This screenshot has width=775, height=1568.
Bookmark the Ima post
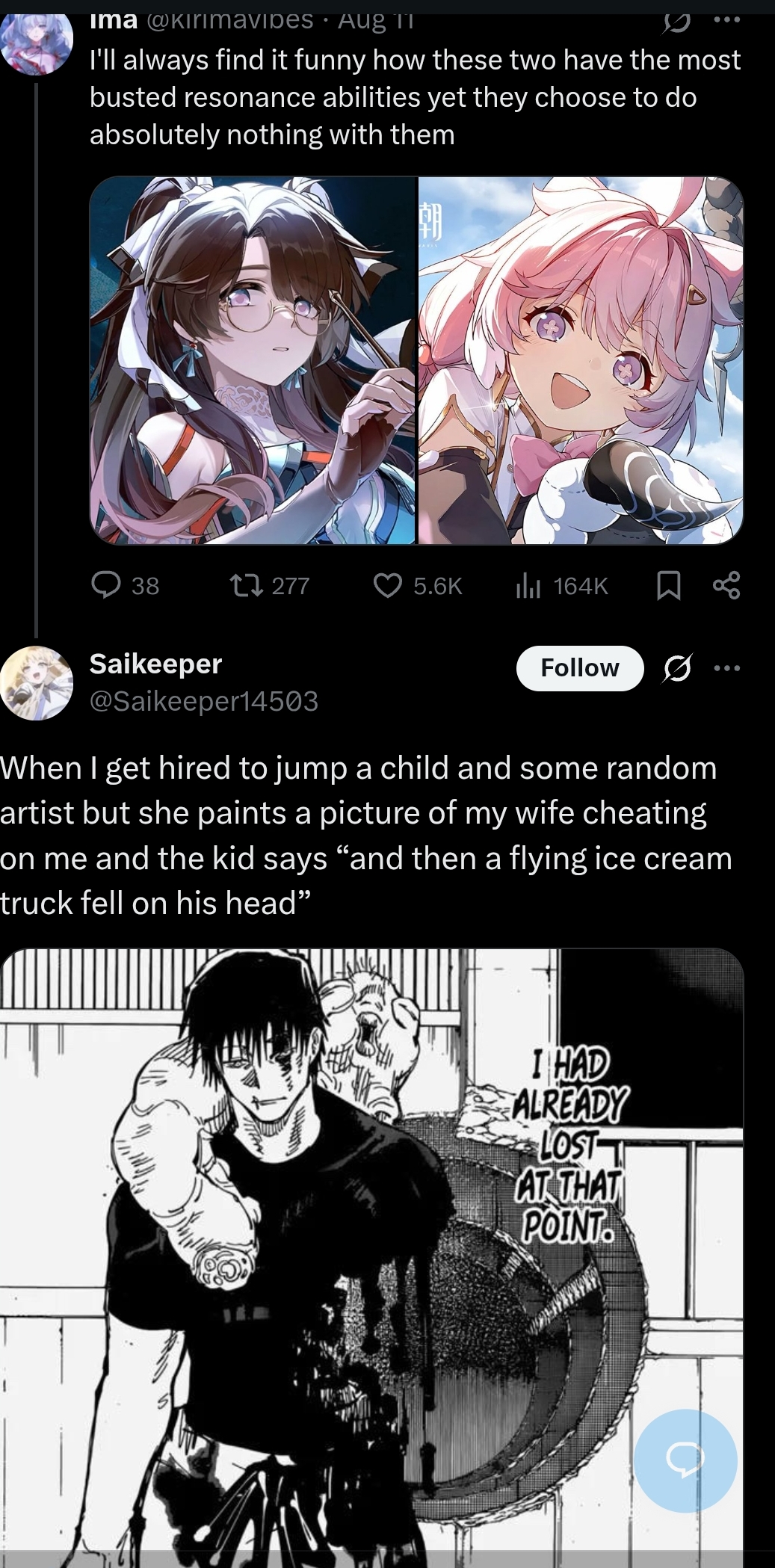coord(668,585)
